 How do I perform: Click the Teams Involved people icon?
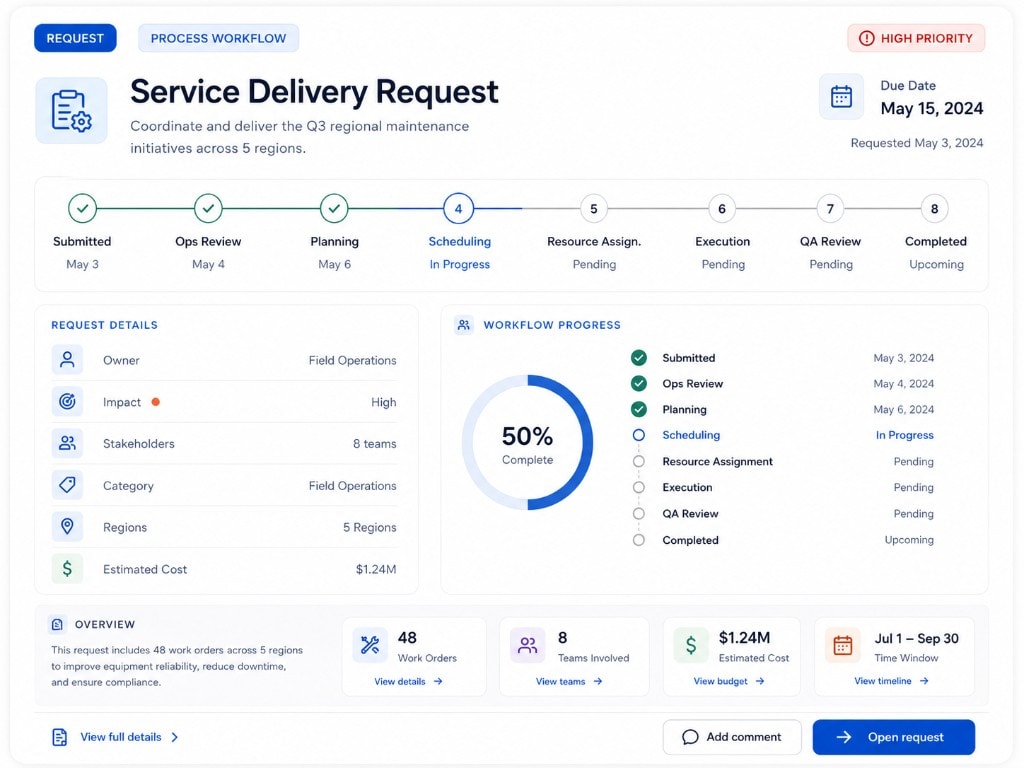pyautogui.click(x=527, y=645)
